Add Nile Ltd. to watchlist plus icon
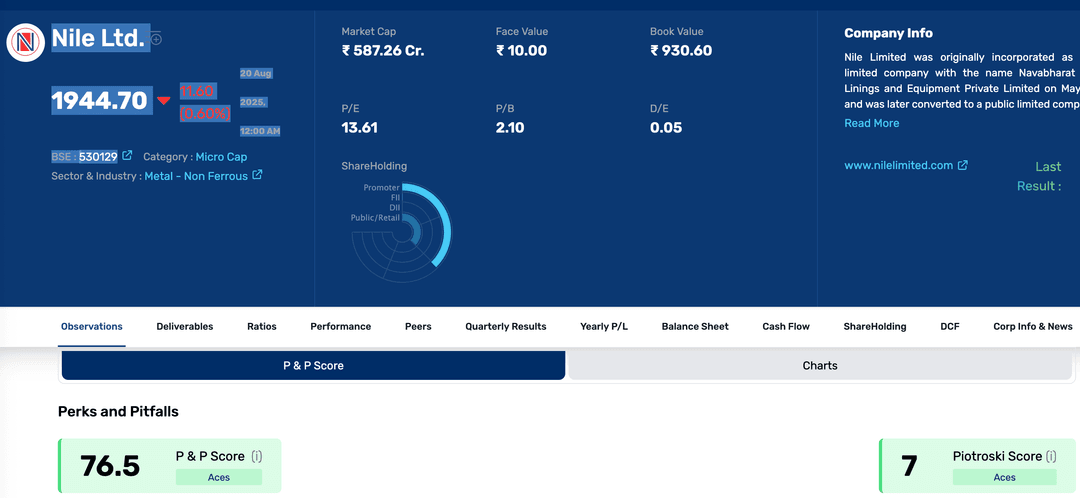1080x498 pixels. point(157,39)
